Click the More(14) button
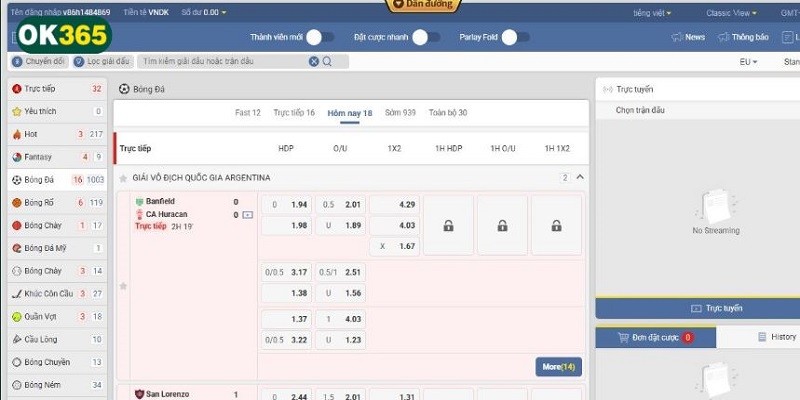This screenshot has height=400, width=800. click(558, 367)
